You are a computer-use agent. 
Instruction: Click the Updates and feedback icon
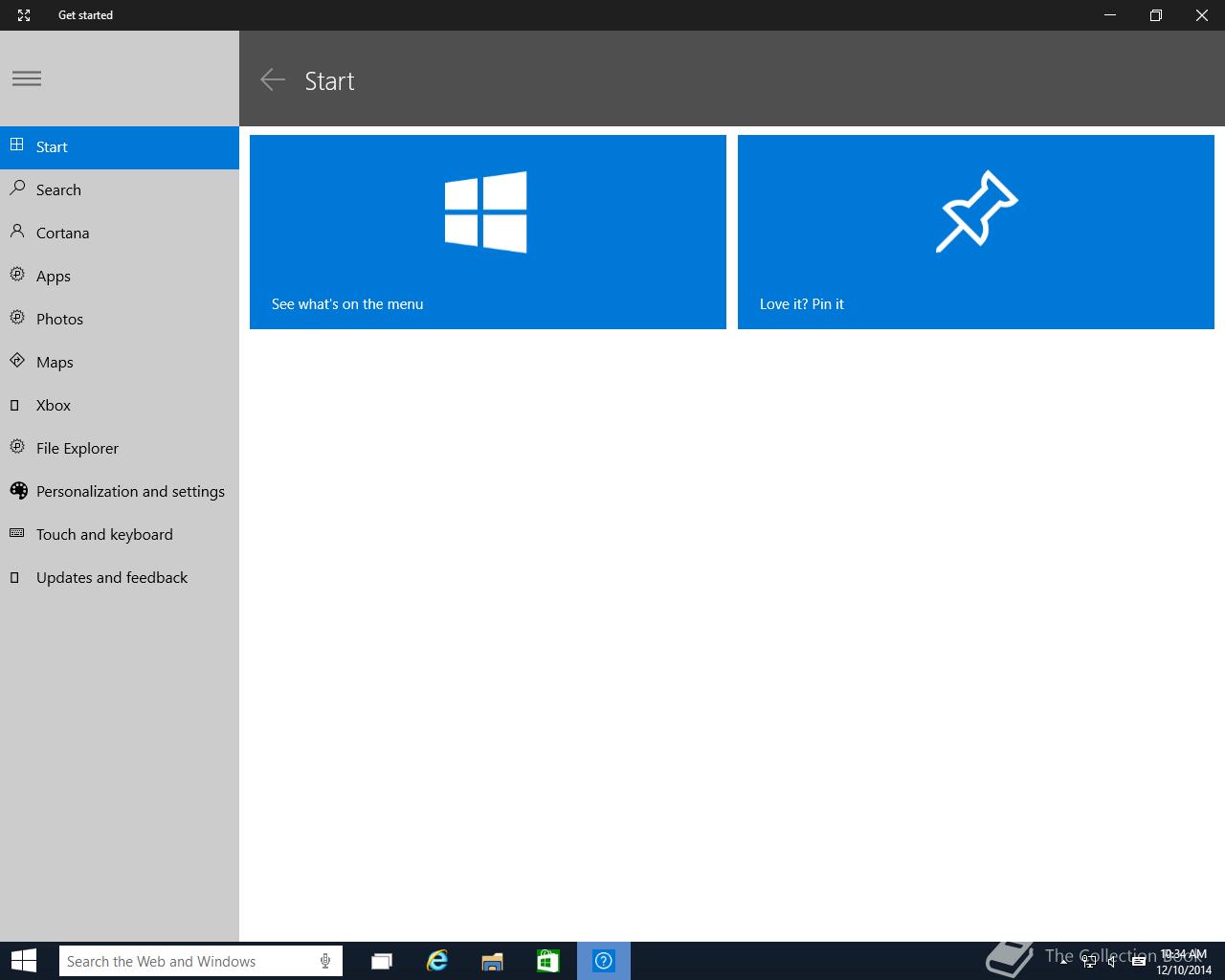[x=14, y=577]
